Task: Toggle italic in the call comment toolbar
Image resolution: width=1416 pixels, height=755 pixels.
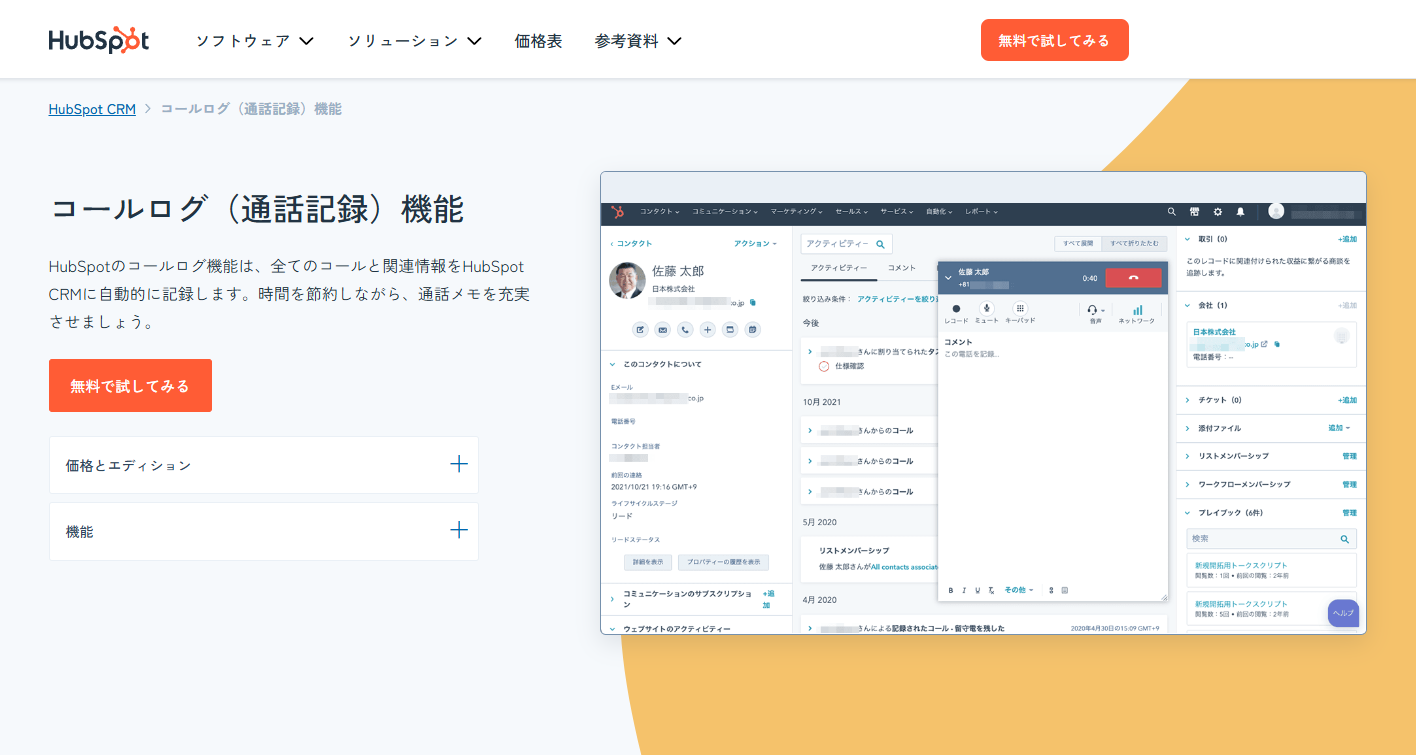Action: point(964,590)
